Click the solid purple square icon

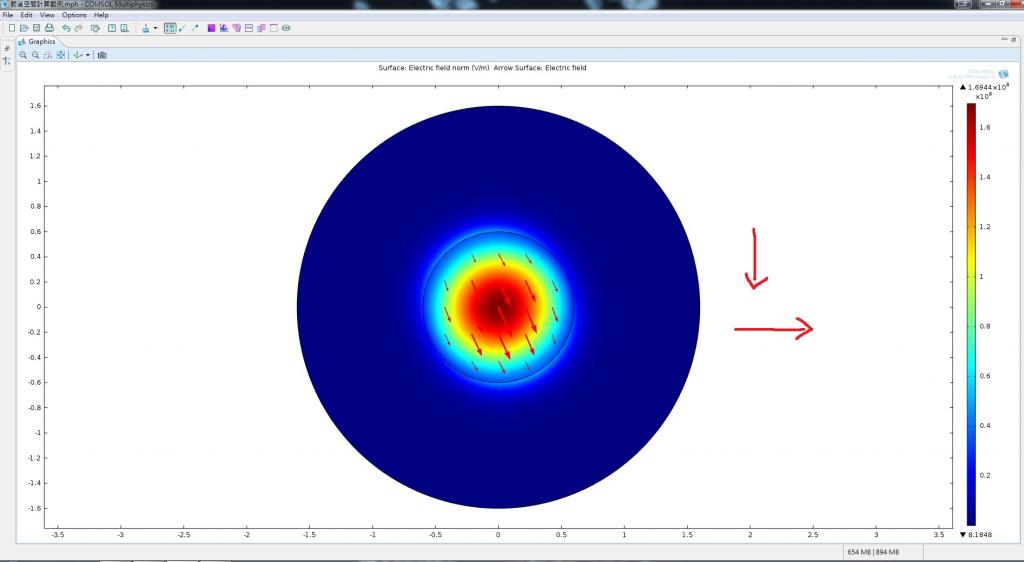tap(211, 28)
